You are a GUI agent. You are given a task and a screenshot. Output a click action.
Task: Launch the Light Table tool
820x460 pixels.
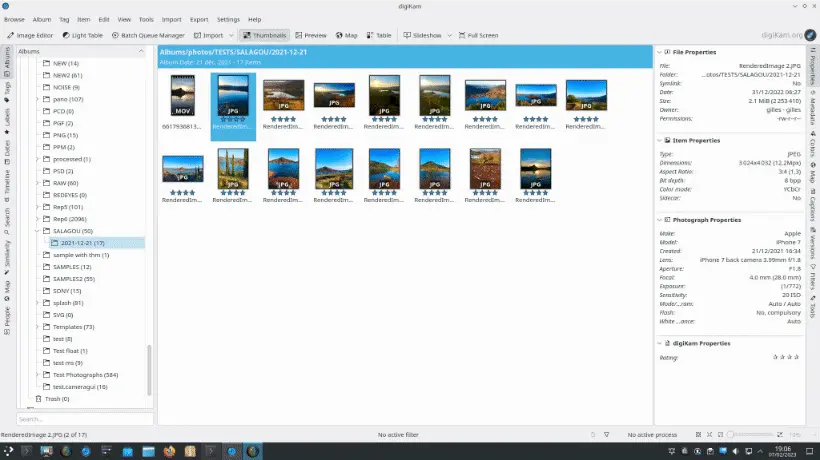click(x=86, y=35)
